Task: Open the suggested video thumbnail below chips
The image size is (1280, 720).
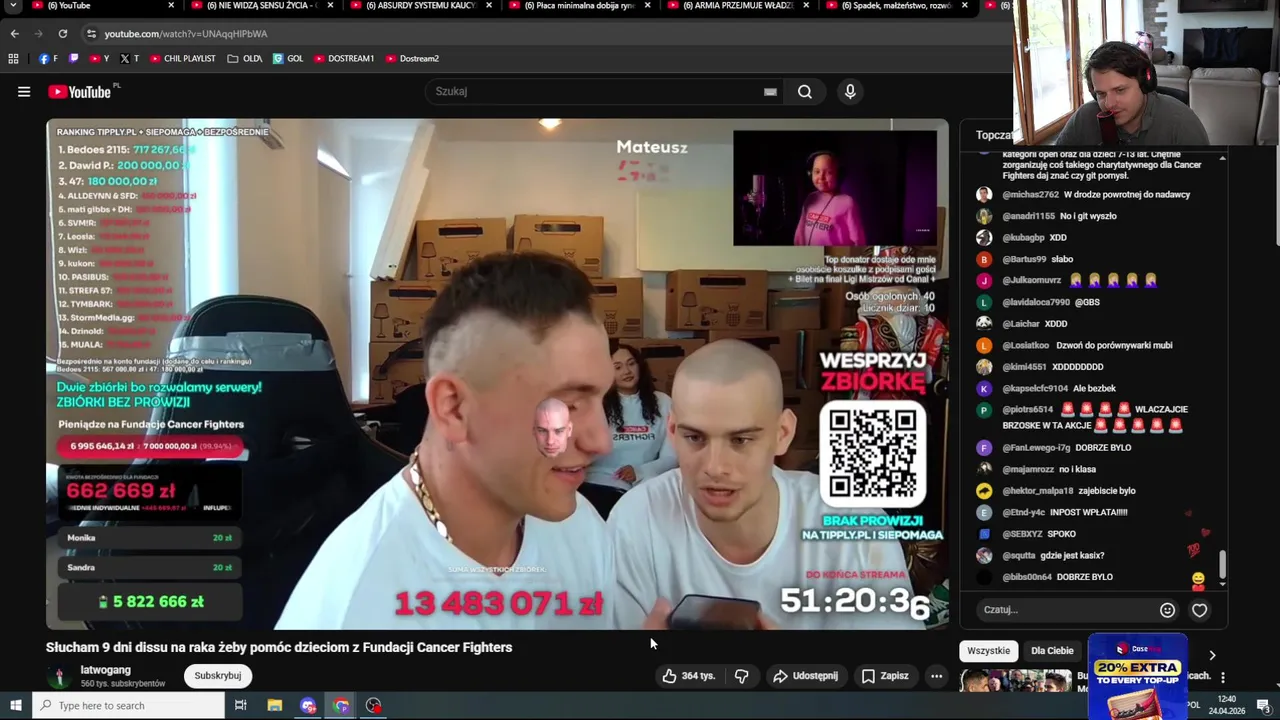Action: [x=1016, y=681]
